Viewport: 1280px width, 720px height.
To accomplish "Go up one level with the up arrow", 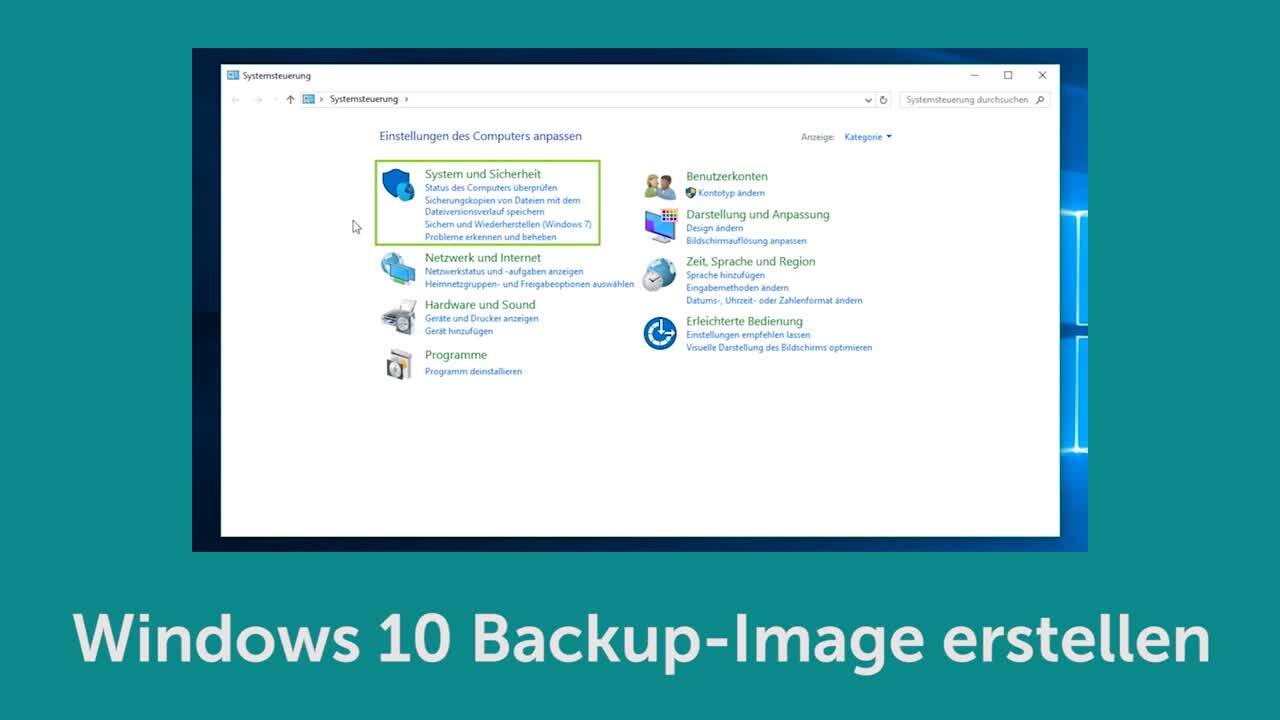I will [290, 100].
